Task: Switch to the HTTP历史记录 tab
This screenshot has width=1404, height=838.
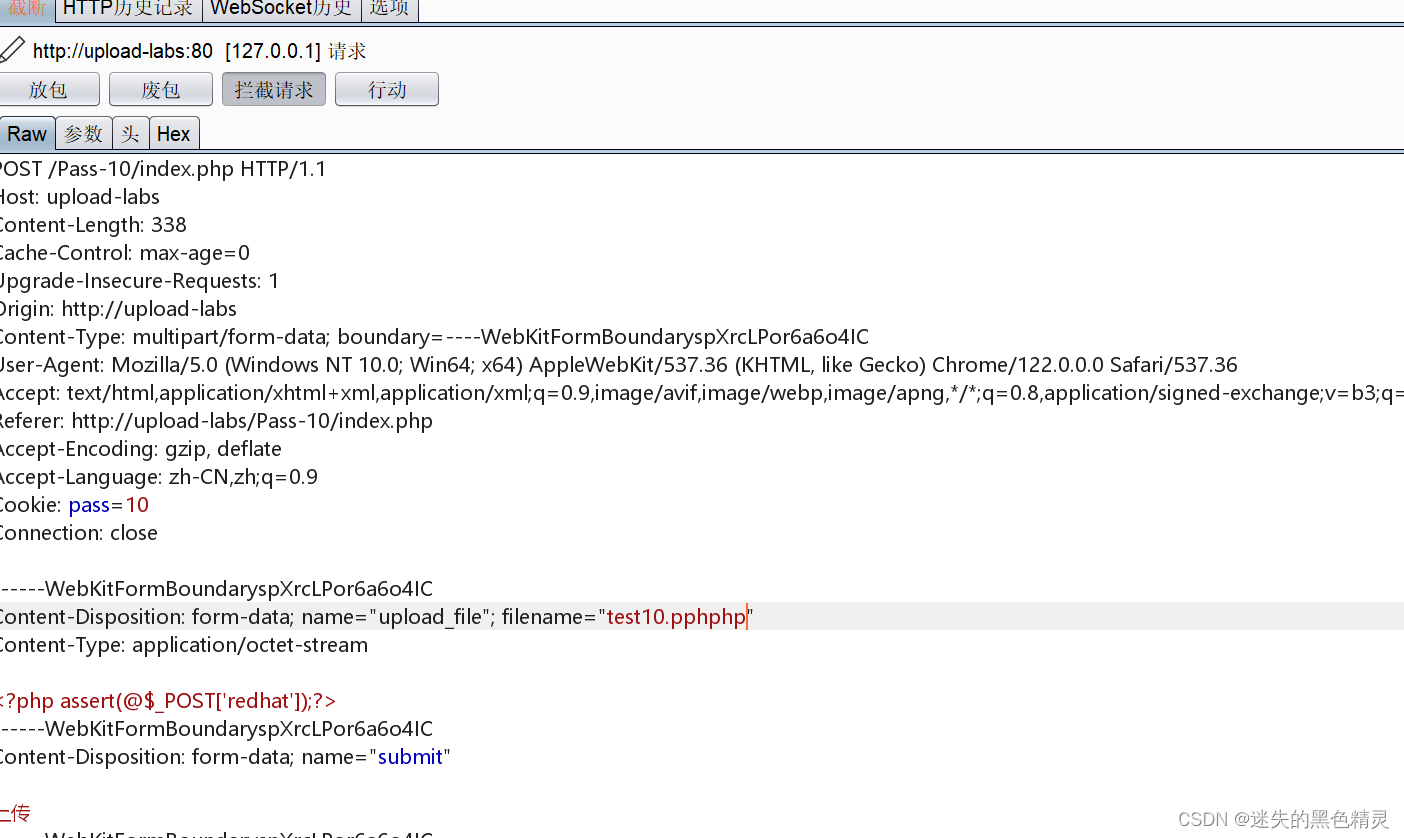Action: [128, 9]
